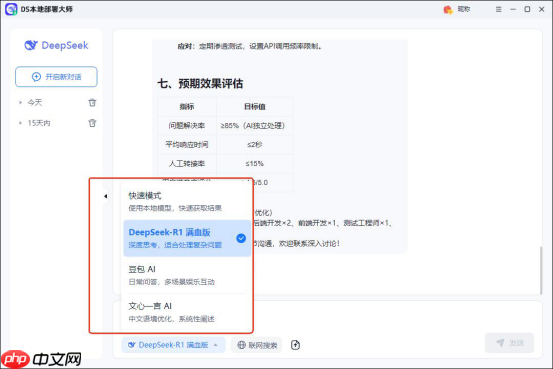
Task: Select 文心一言 AI model option
Action: (187, 312)
